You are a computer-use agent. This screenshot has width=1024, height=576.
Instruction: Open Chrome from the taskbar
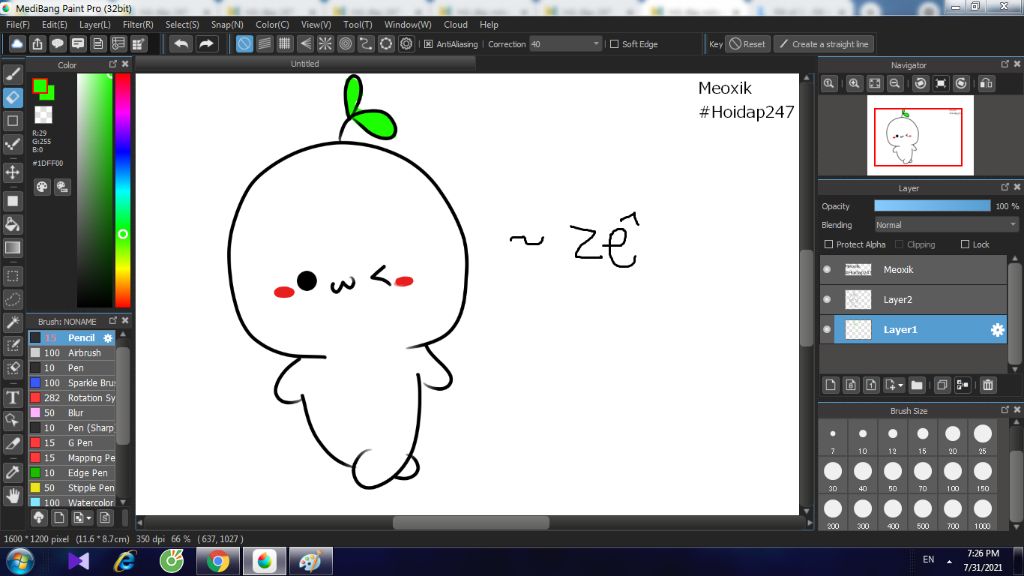(x=217, y=561)
